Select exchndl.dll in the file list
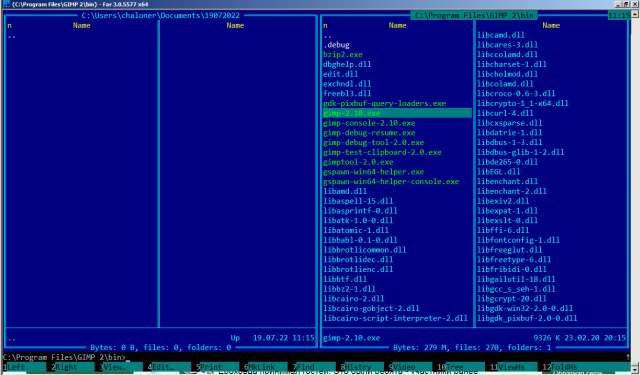This screenshot has height=375, width=640. coord(347,84)
